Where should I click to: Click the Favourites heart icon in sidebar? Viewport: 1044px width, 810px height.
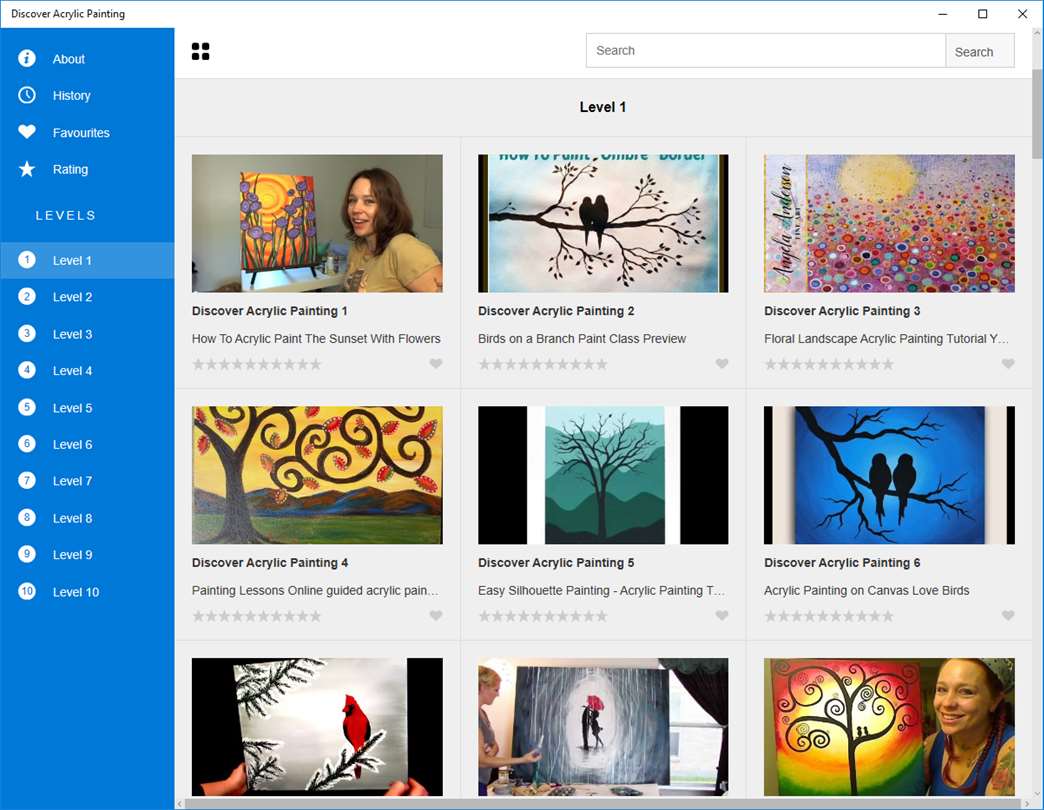[x=27, y=132]
